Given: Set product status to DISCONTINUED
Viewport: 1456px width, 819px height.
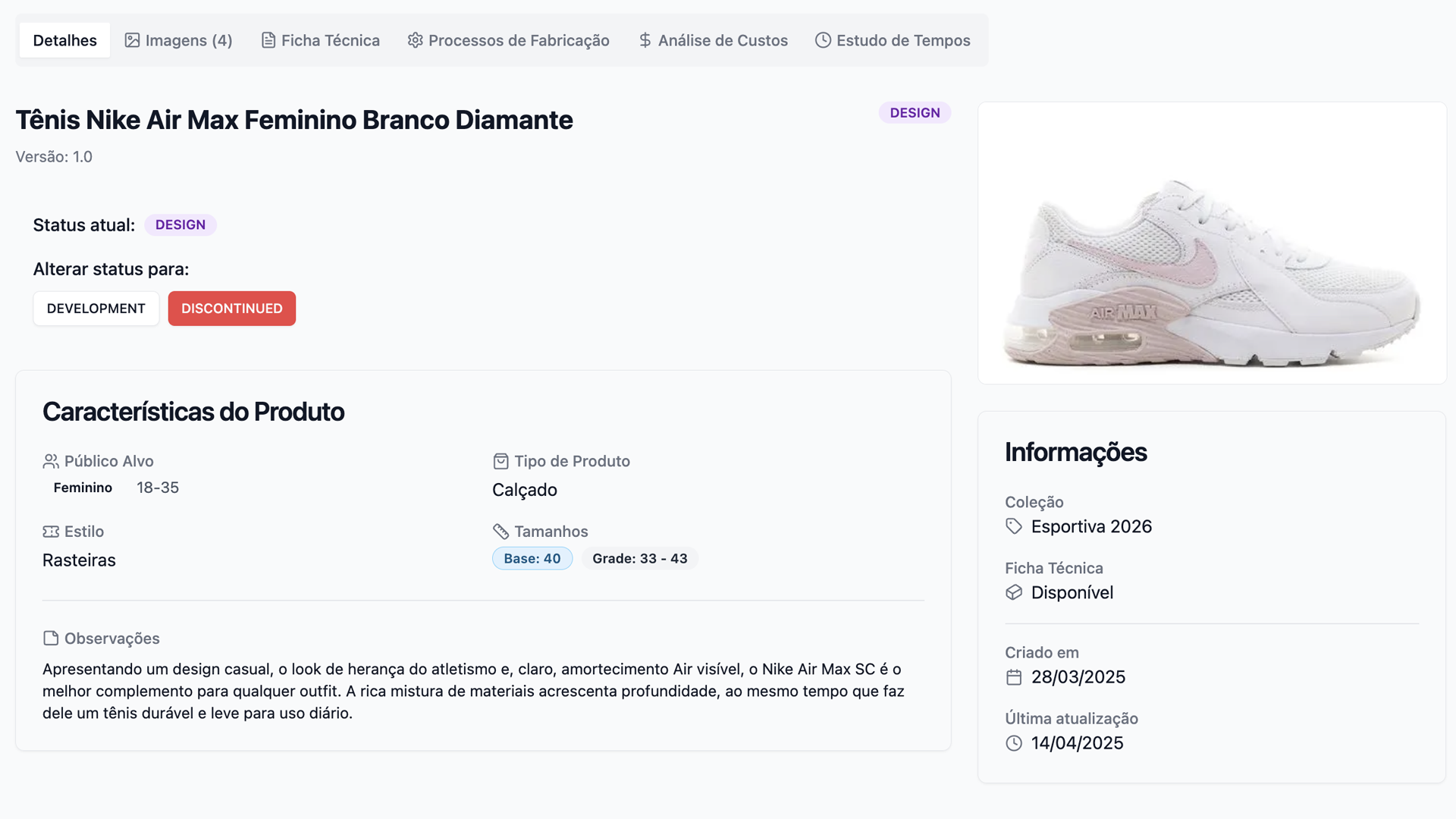Looking at the screenshot, I should pyautogui.click(x=231, y=309).
